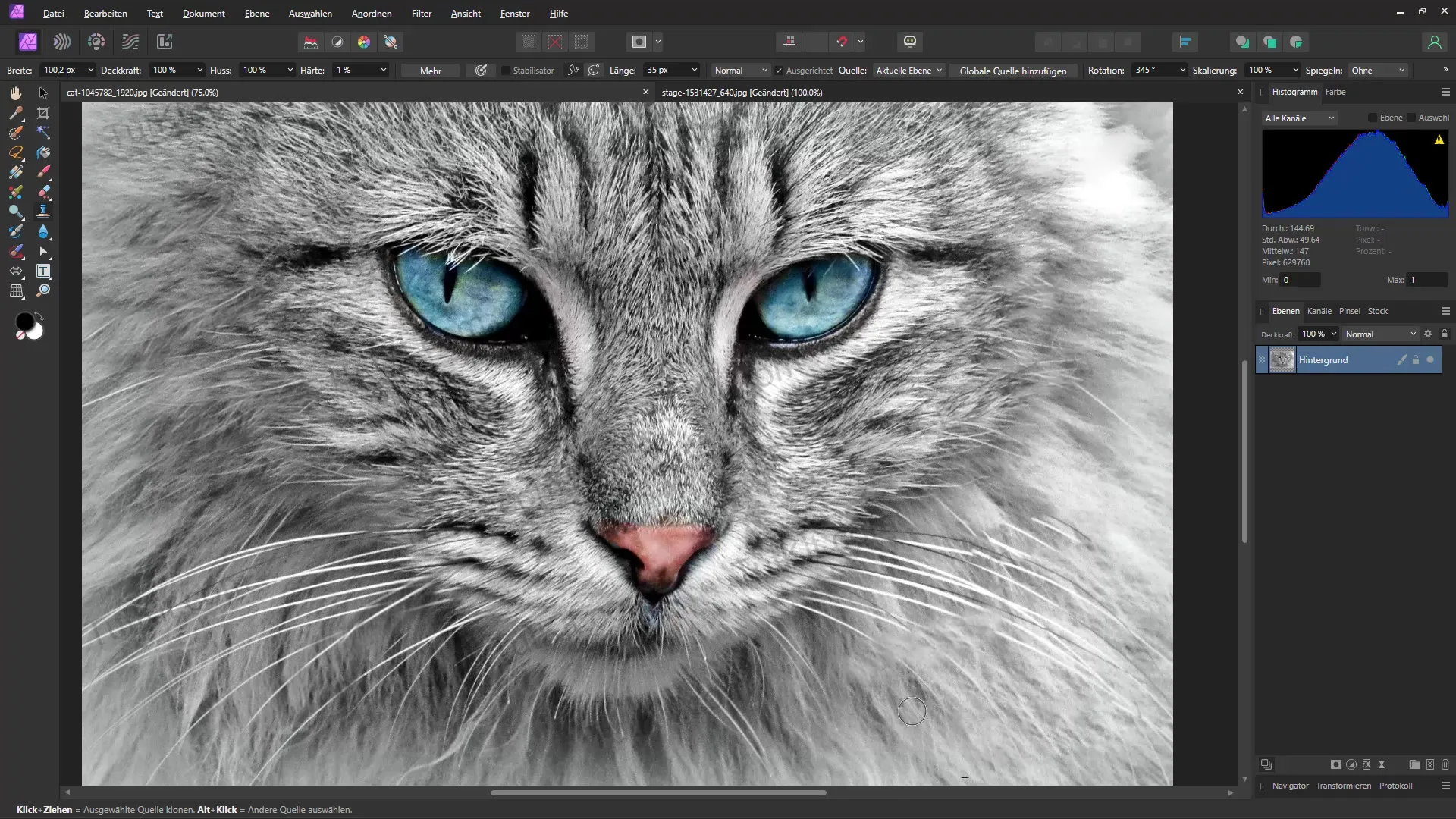The width and height of the screenshot is (1456, 819).
Task: Select the Erase Brush tool
Action: (43, 192)
